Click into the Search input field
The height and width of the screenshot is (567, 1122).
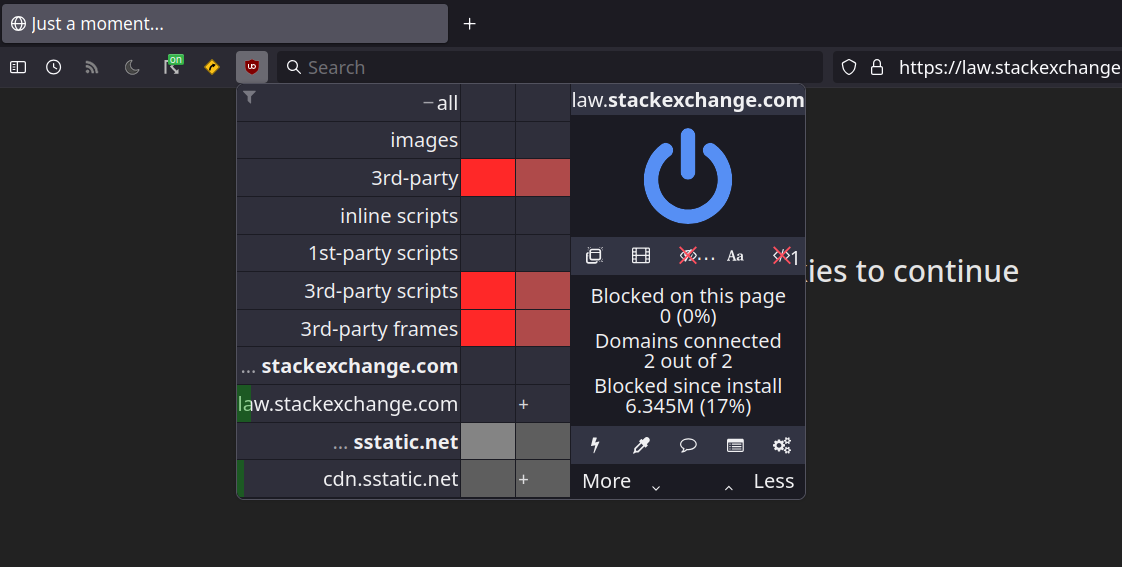[x=550, y=67]
